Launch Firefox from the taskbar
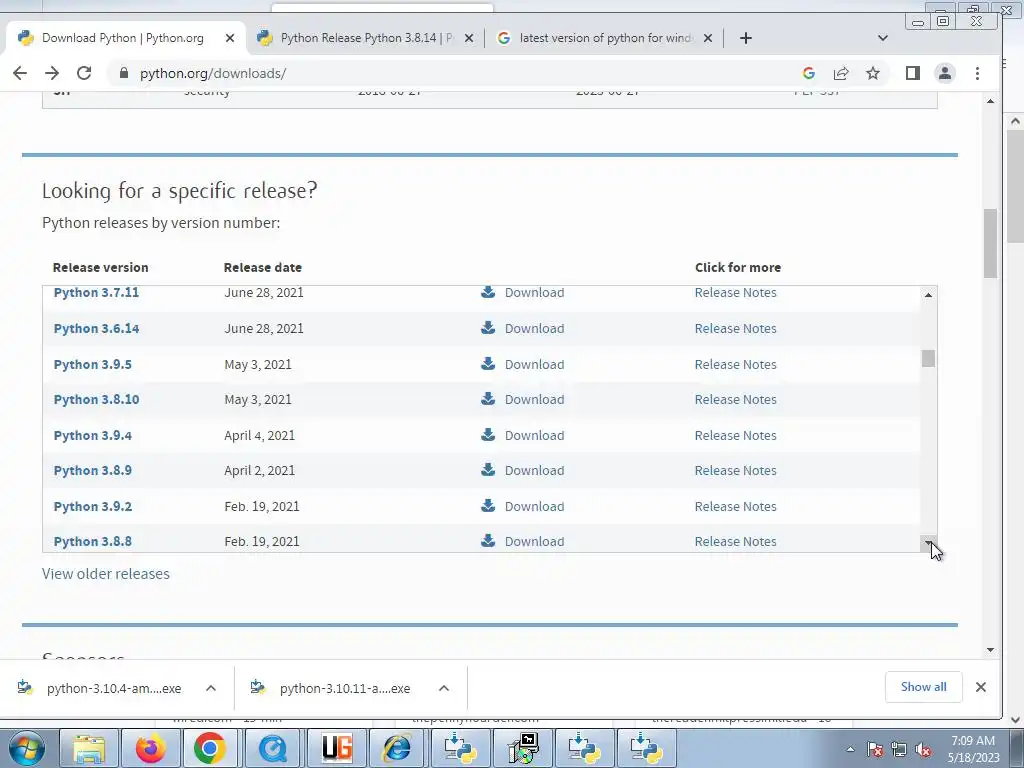Image resolution: width=1024 pixels, height=768 pixels. coord(150,748)
